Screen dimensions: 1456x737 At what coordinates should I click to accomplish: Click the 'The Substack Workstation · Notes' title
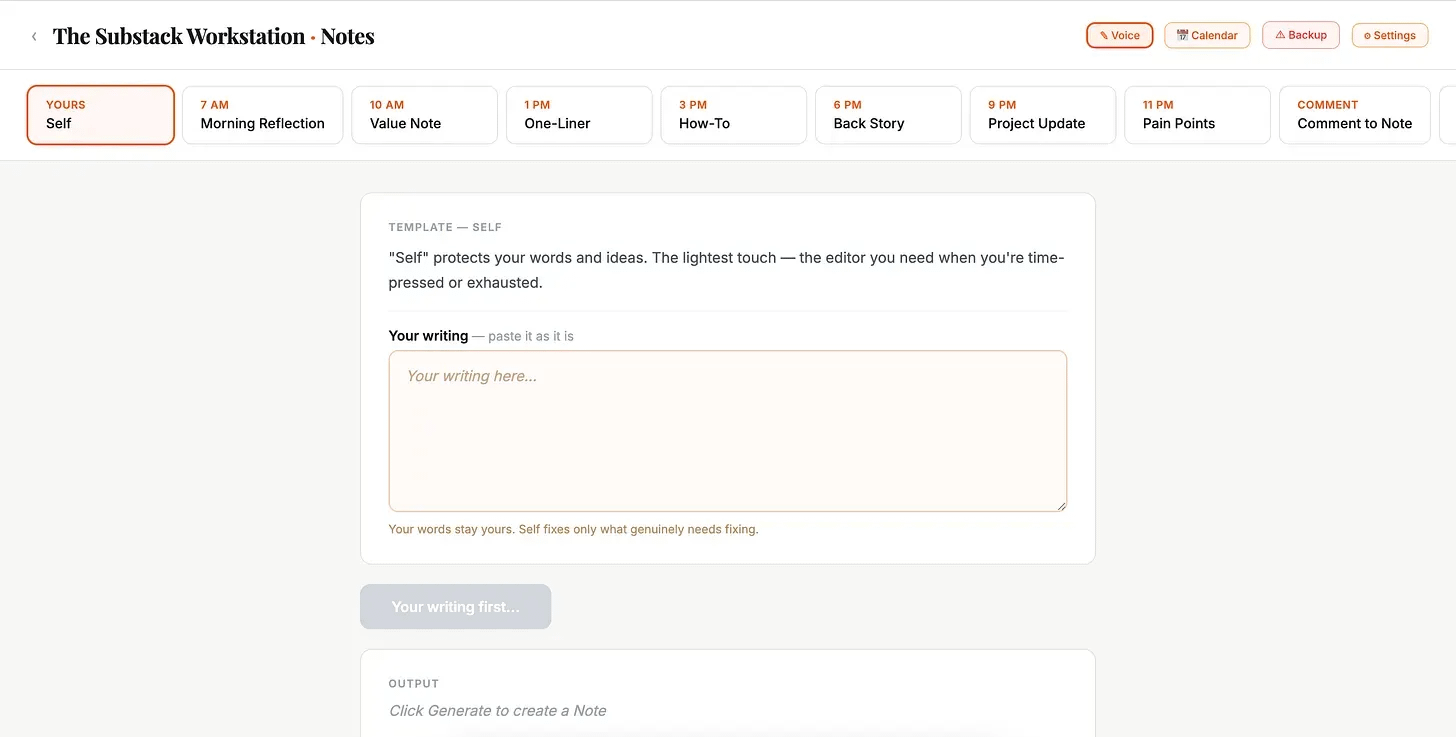(x=214, y=36)
